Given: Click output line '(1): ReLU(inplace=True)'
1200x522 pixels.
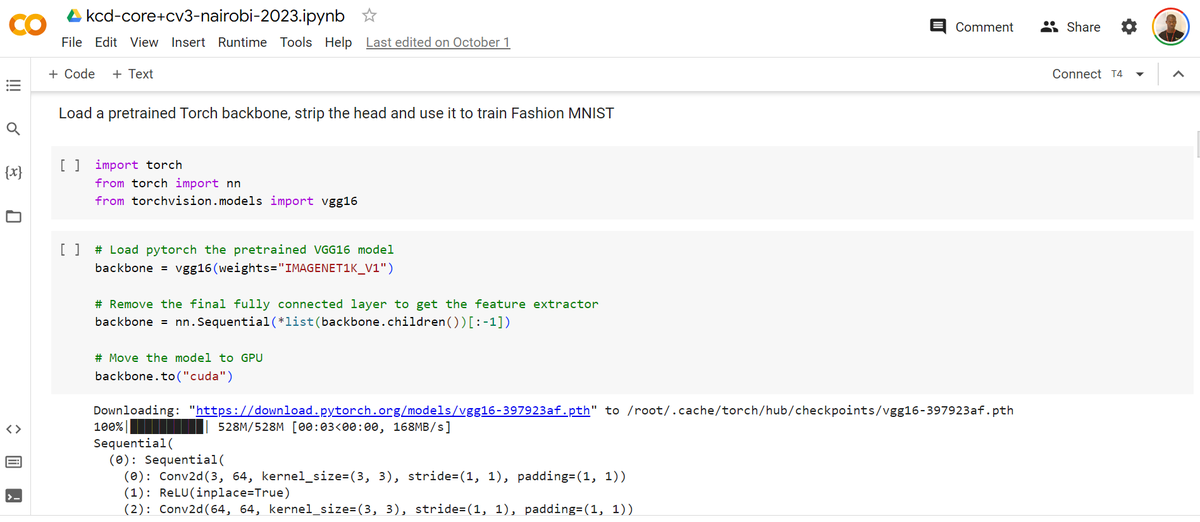Looking at the screenshot, I should click(206, 492).
